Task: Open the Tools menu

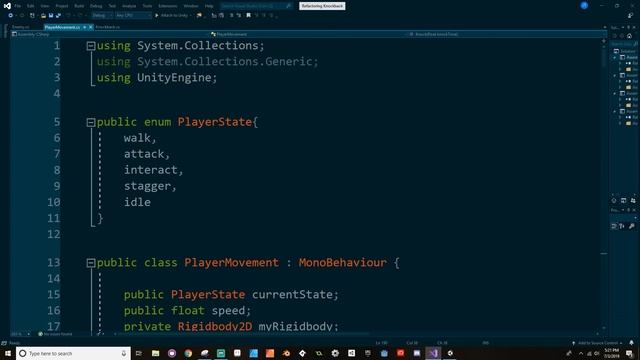Action: 147,6
